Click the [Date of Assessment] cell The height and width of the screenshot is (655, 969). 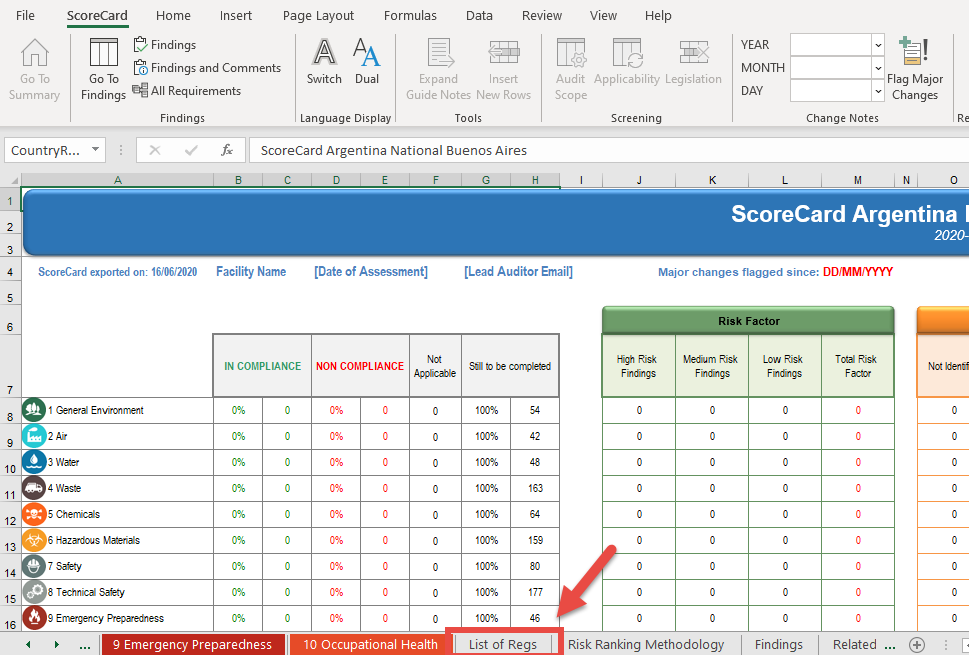[x=371, y=271]
